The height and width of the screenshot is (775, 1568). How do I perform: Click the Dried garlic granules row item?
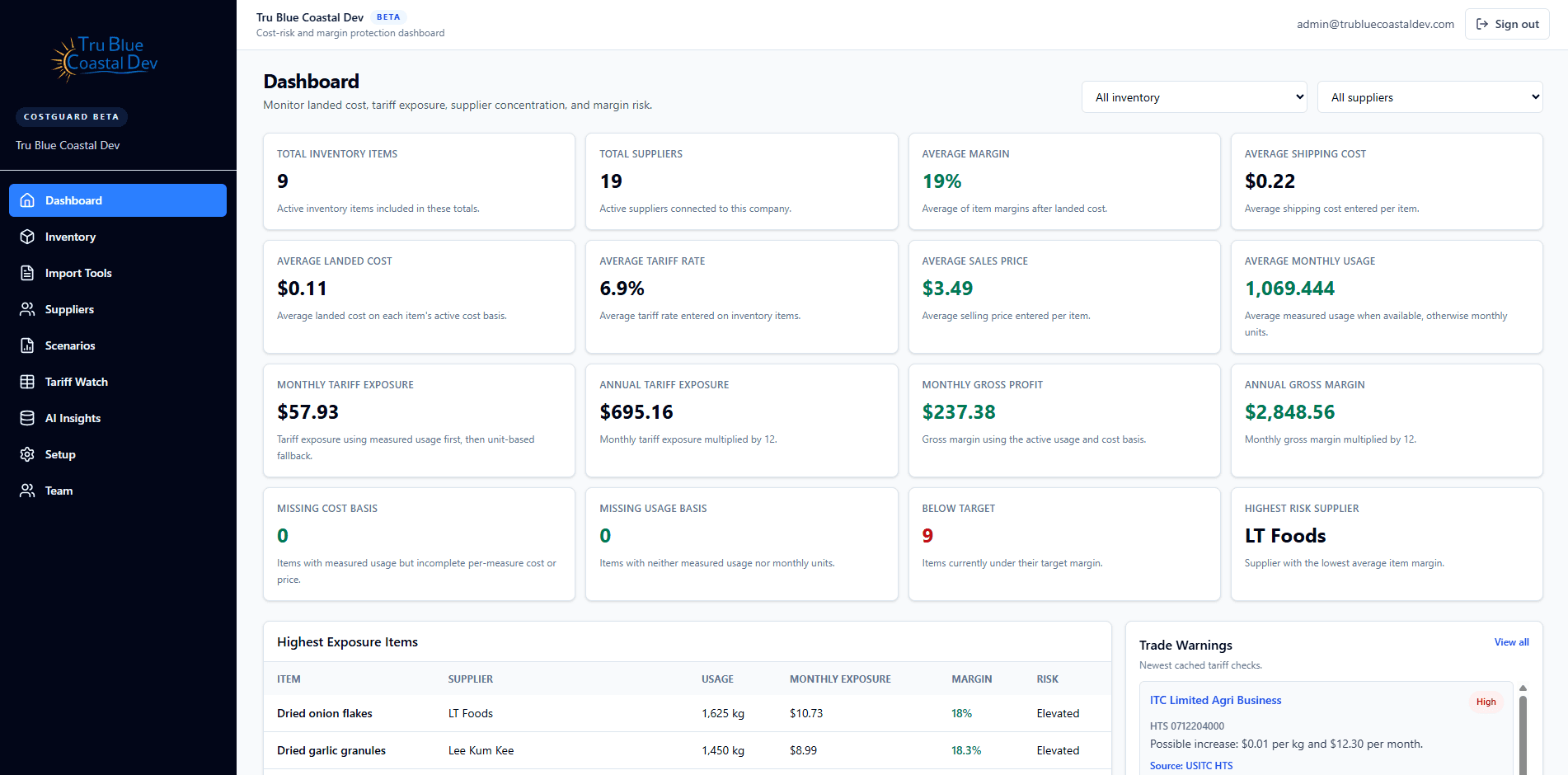click(331, 750)
